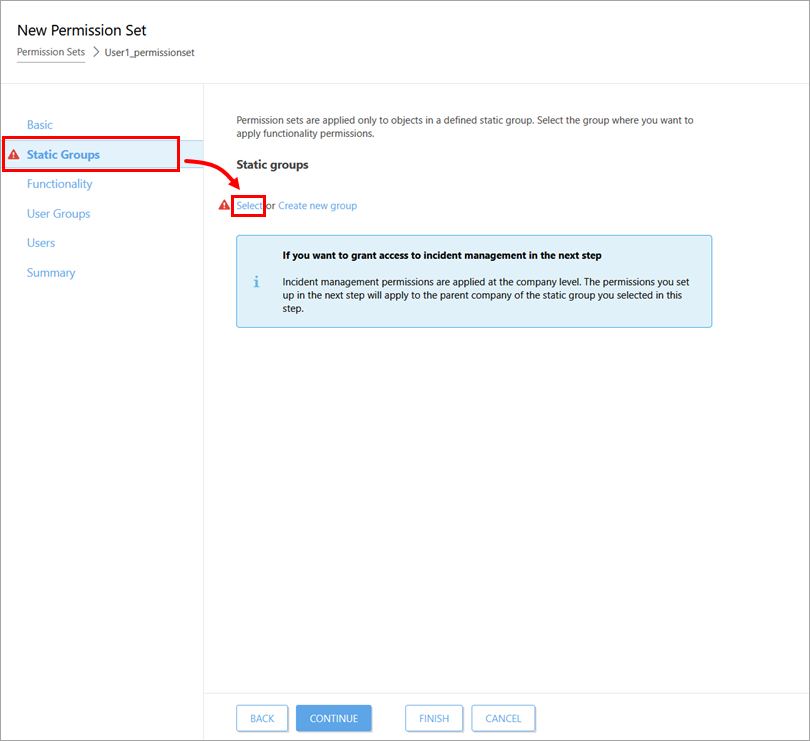The image size is (810, 741).
Task: Open the Basic section
Action: [x=40, y=125]
